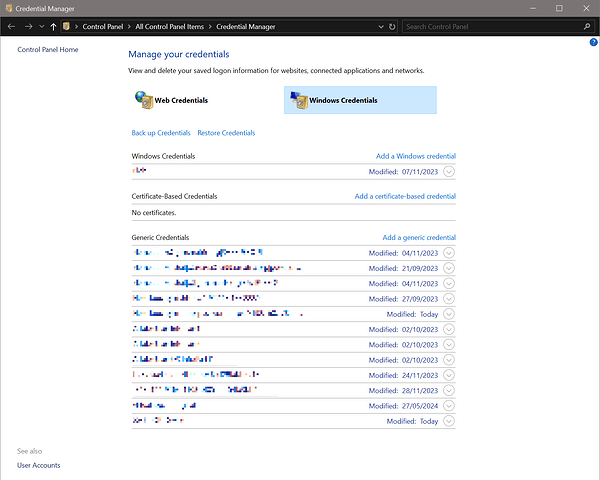
Task: Refresh the Credential Manager page
Action: click(x=392, y=27)
